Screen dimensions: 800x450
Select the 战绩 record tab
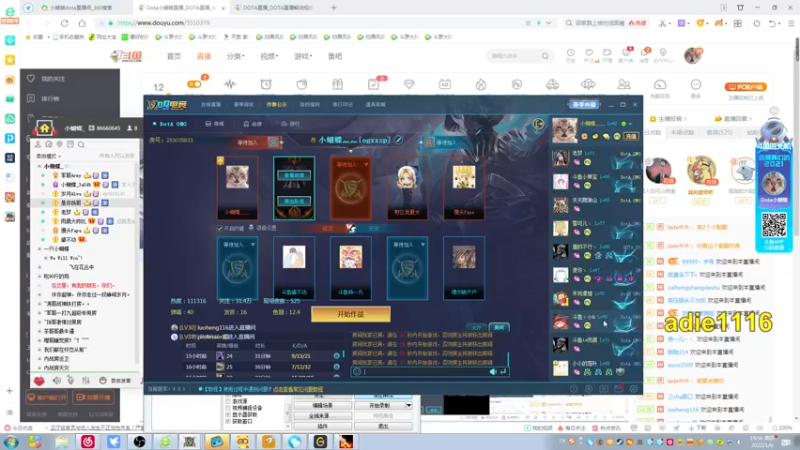coord(253,124)
